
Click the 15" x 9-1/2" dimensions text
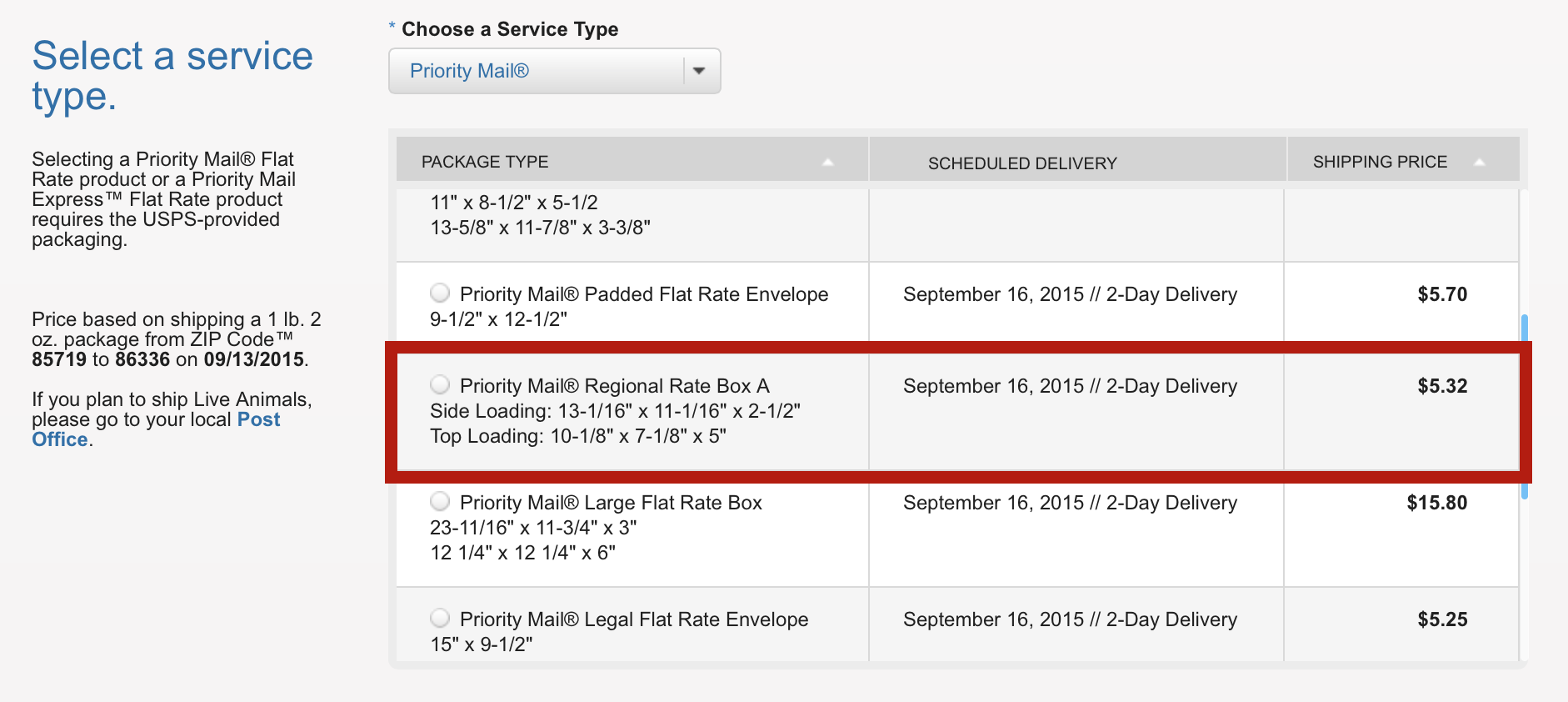pyautogui.click(x=482, y=644)
